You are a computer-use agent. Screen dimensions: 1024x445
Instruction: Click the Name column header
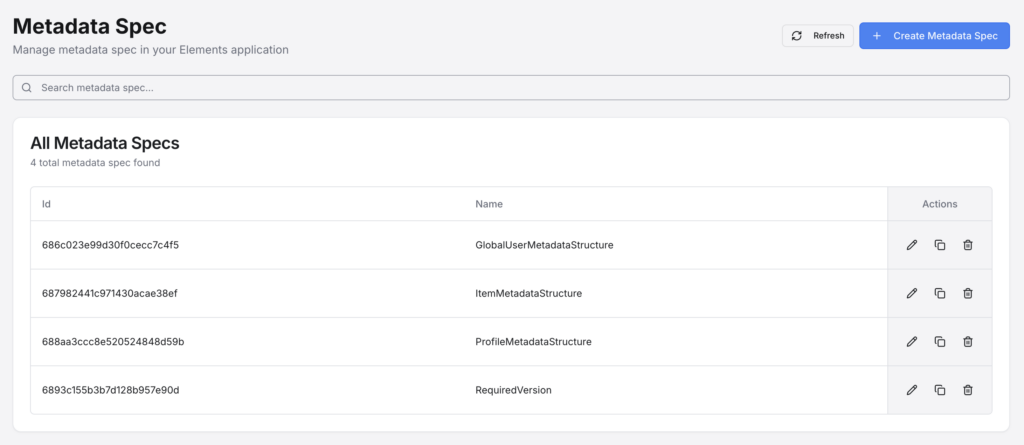pos(489,204)
